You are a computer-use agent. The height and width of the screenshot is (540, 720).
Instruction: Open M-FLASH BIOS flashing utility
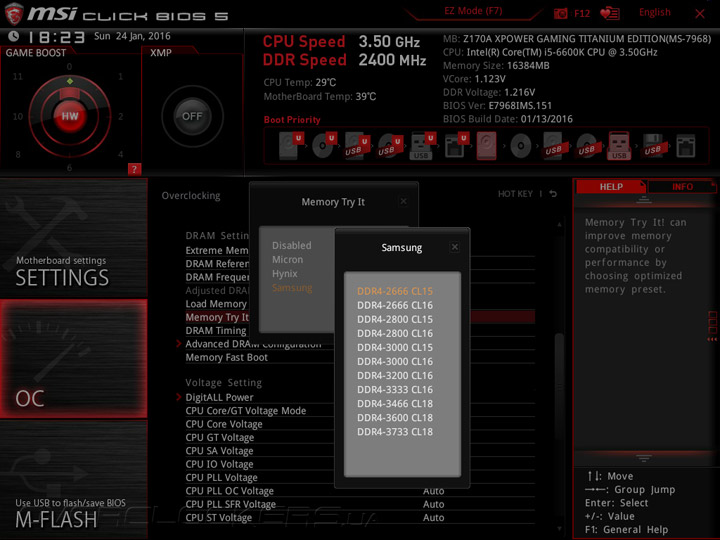pos(73,480)
